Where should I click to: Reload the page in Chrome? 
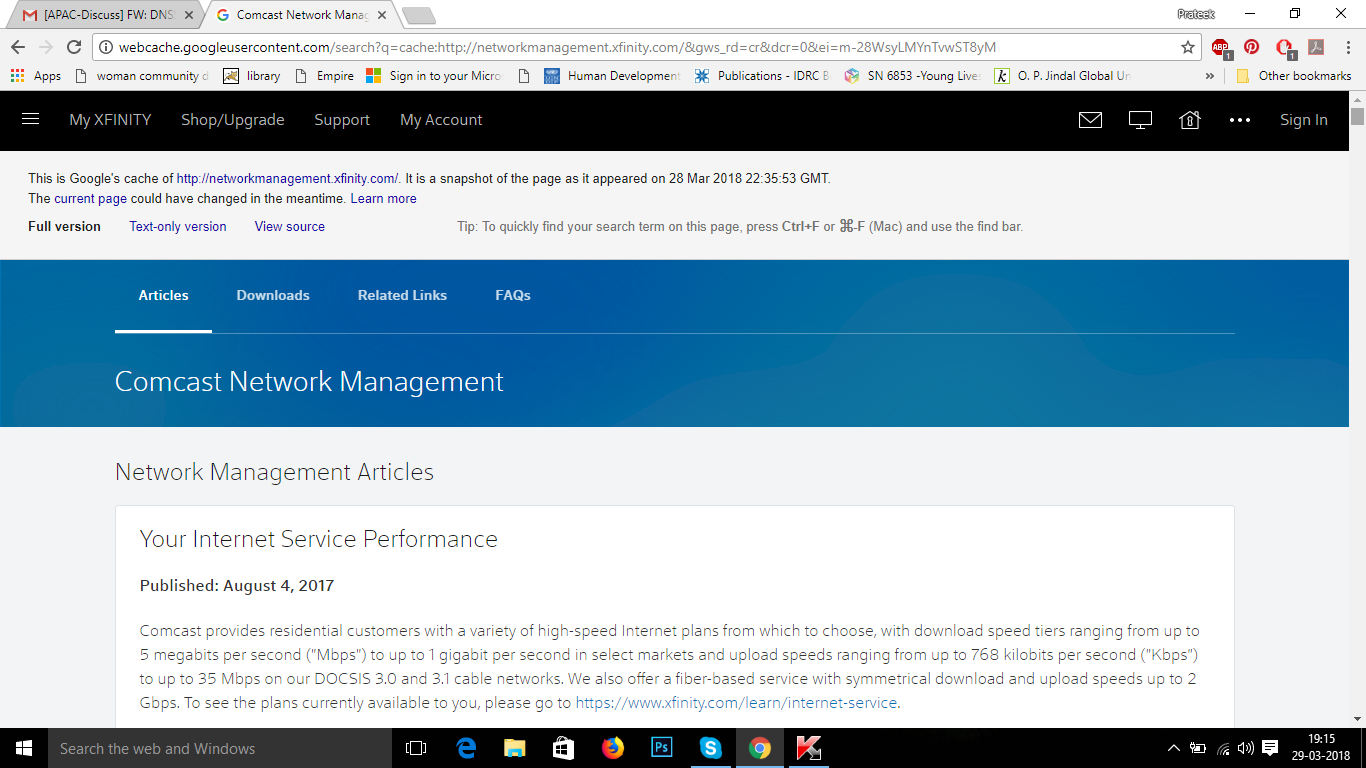[x=74, y=47]
